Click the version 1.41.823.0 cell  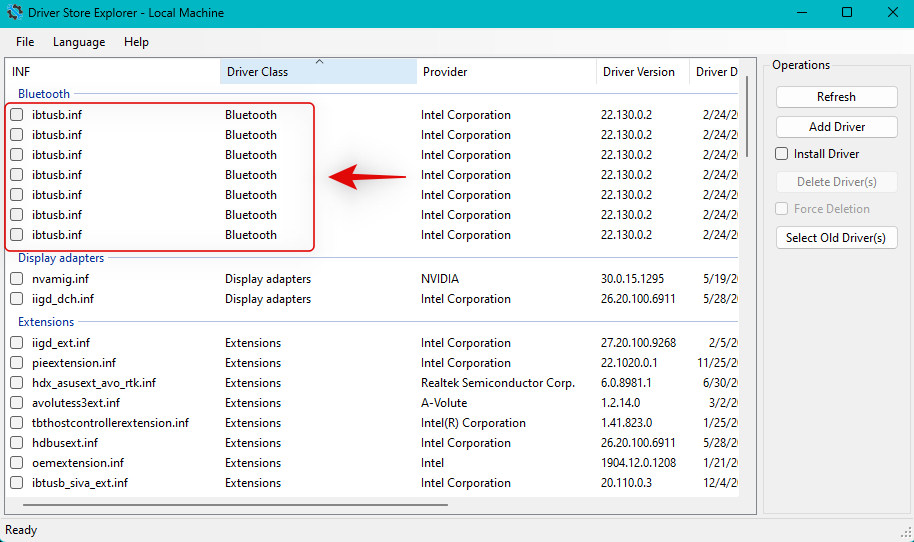point(627,423)
